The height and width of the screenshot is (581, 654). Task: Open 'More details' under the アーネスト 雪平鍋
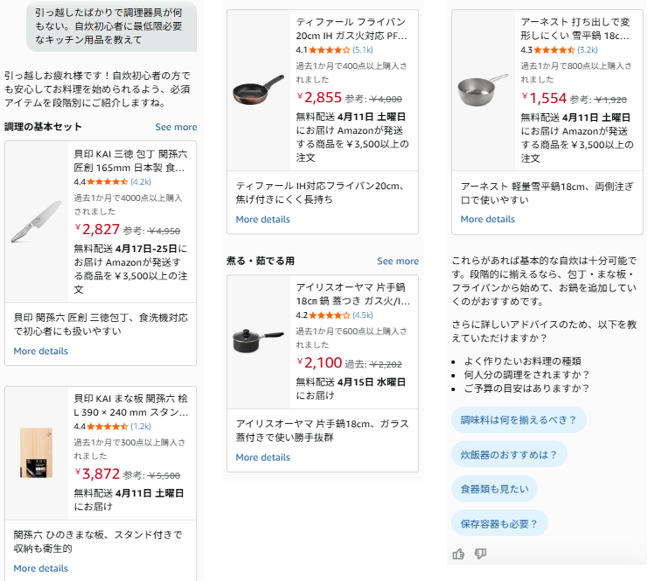[x=487, y=219]
